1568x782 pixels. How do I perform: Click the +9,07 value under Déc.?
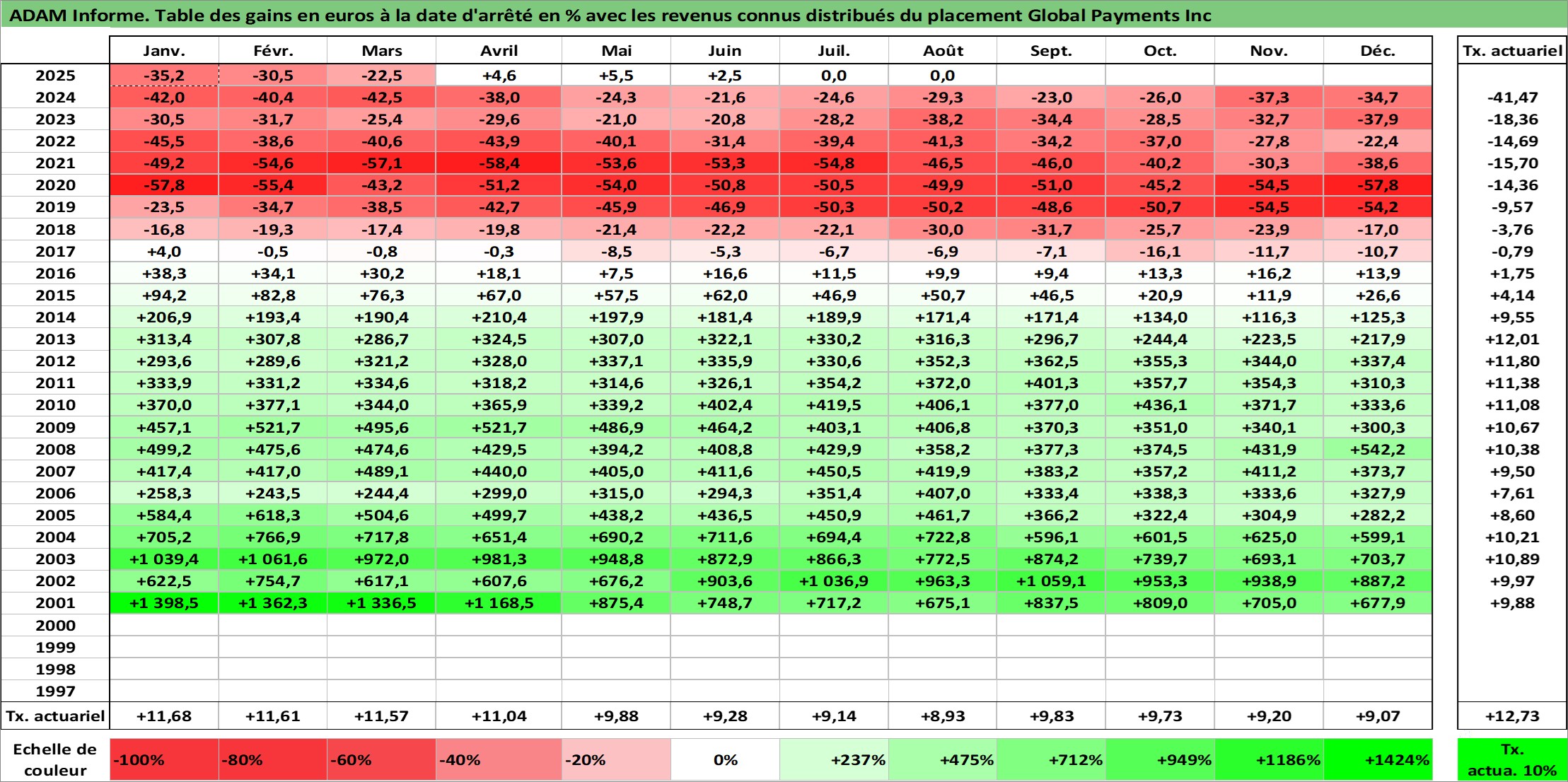point(1378,716)
